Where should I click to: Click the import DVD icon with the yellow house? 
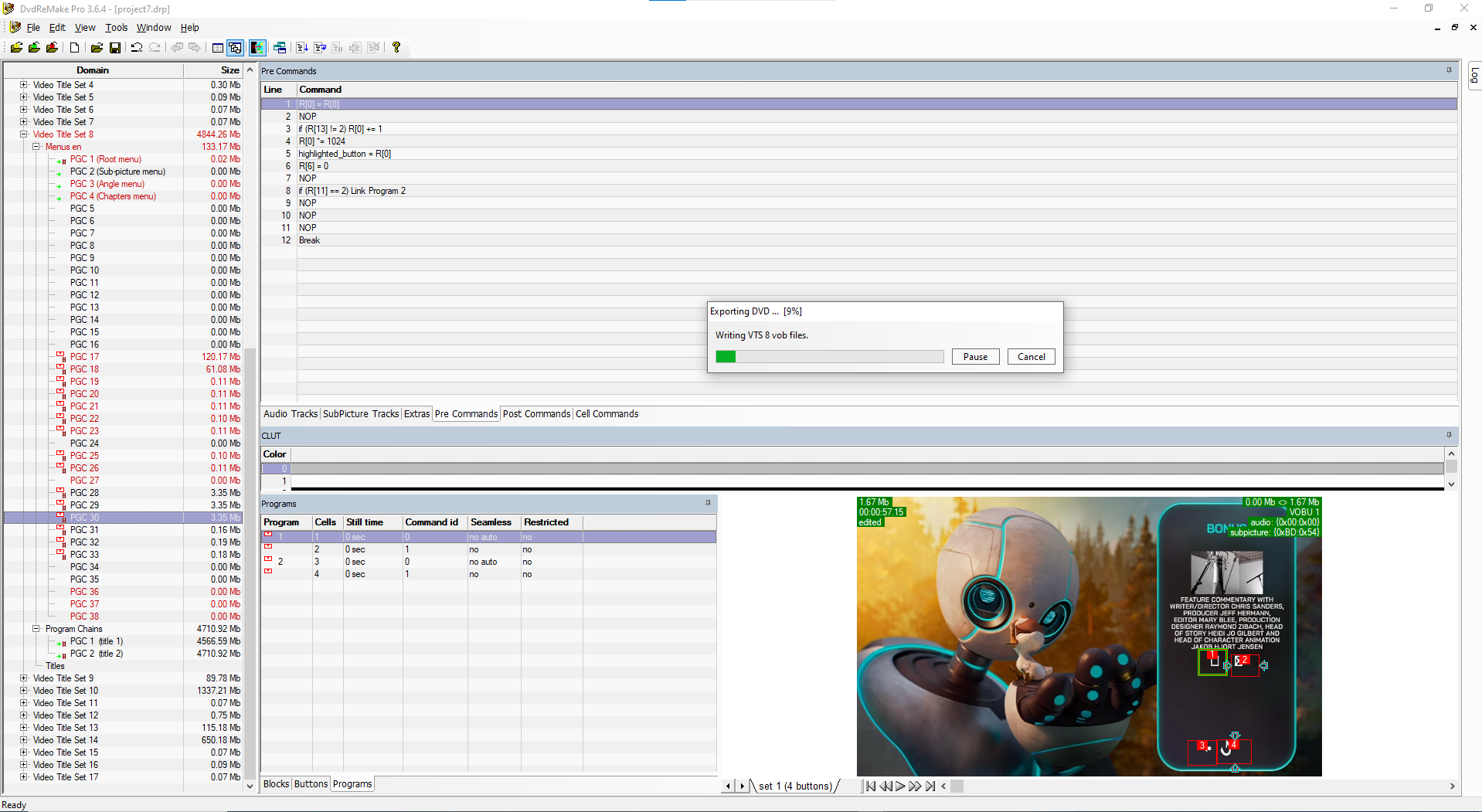(x=16, y=48)
